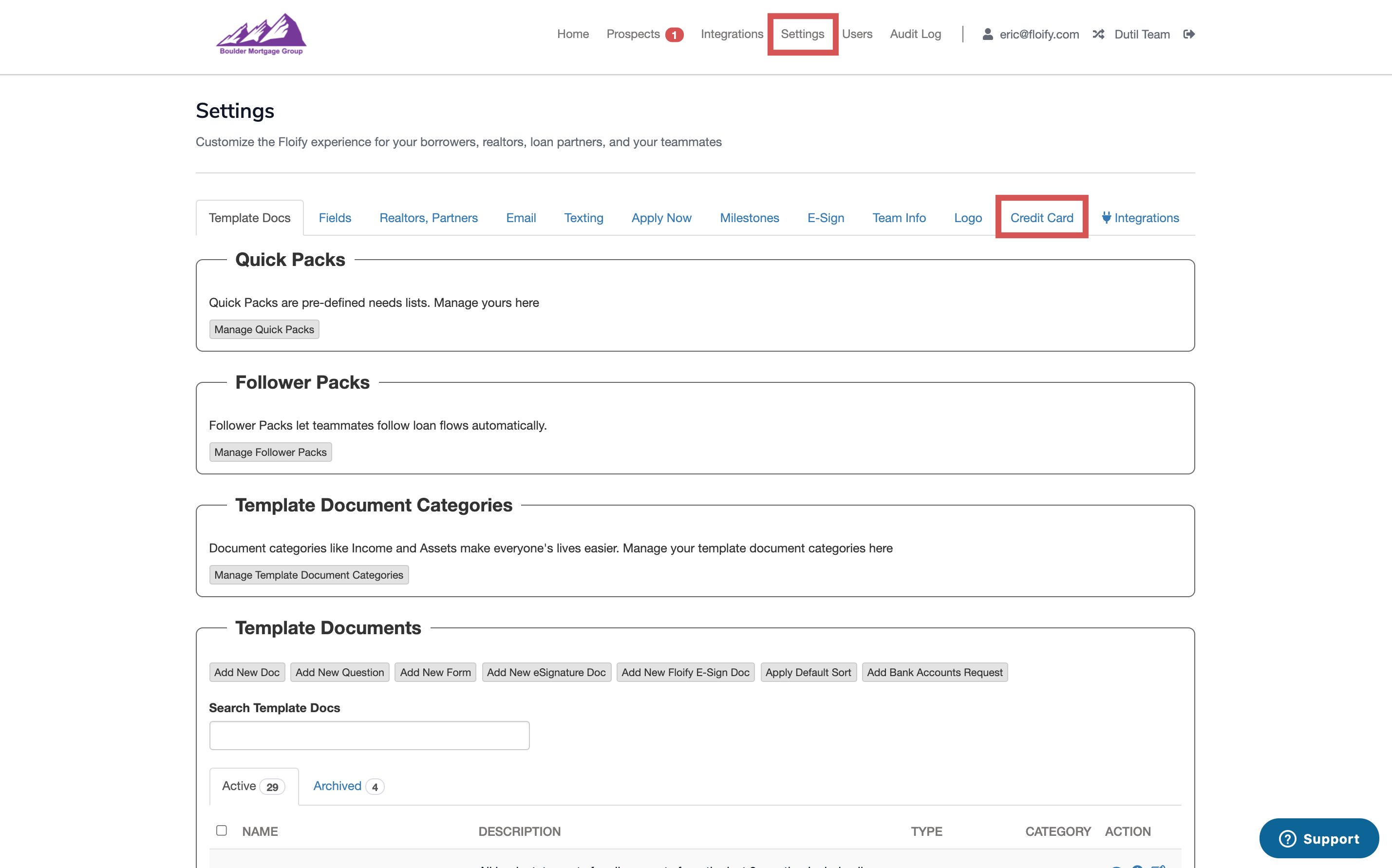Click the user profile icon by the email
The height and width of the screenshot is (868, 1392).
click(987, 35)
